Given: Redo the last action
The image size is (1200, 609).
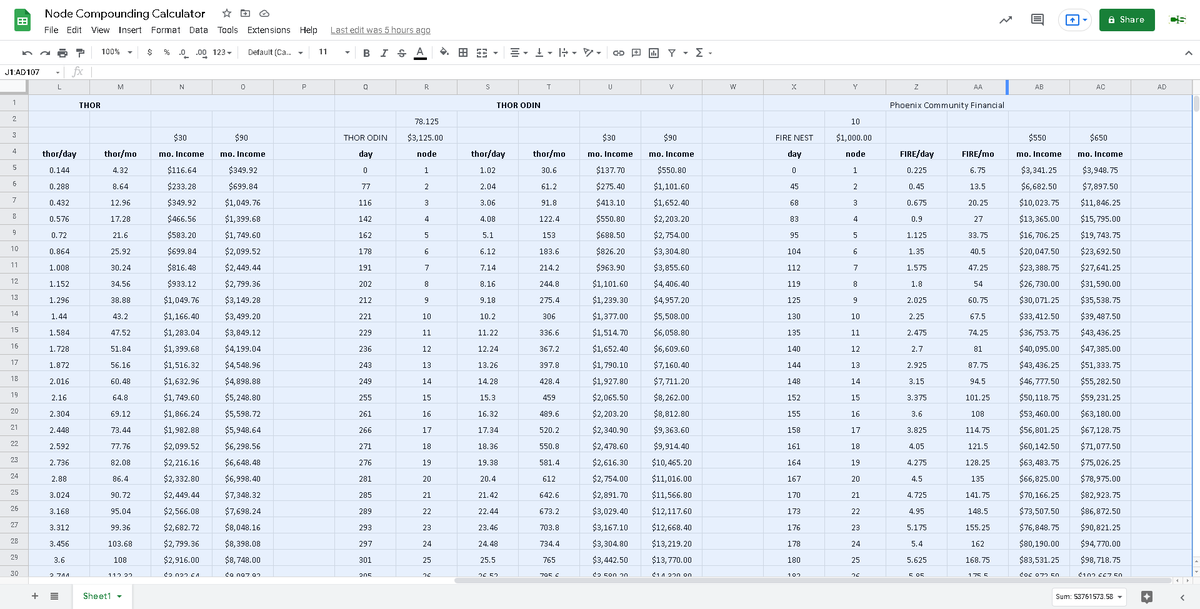Looking at the screenshot, I should 46,52.
